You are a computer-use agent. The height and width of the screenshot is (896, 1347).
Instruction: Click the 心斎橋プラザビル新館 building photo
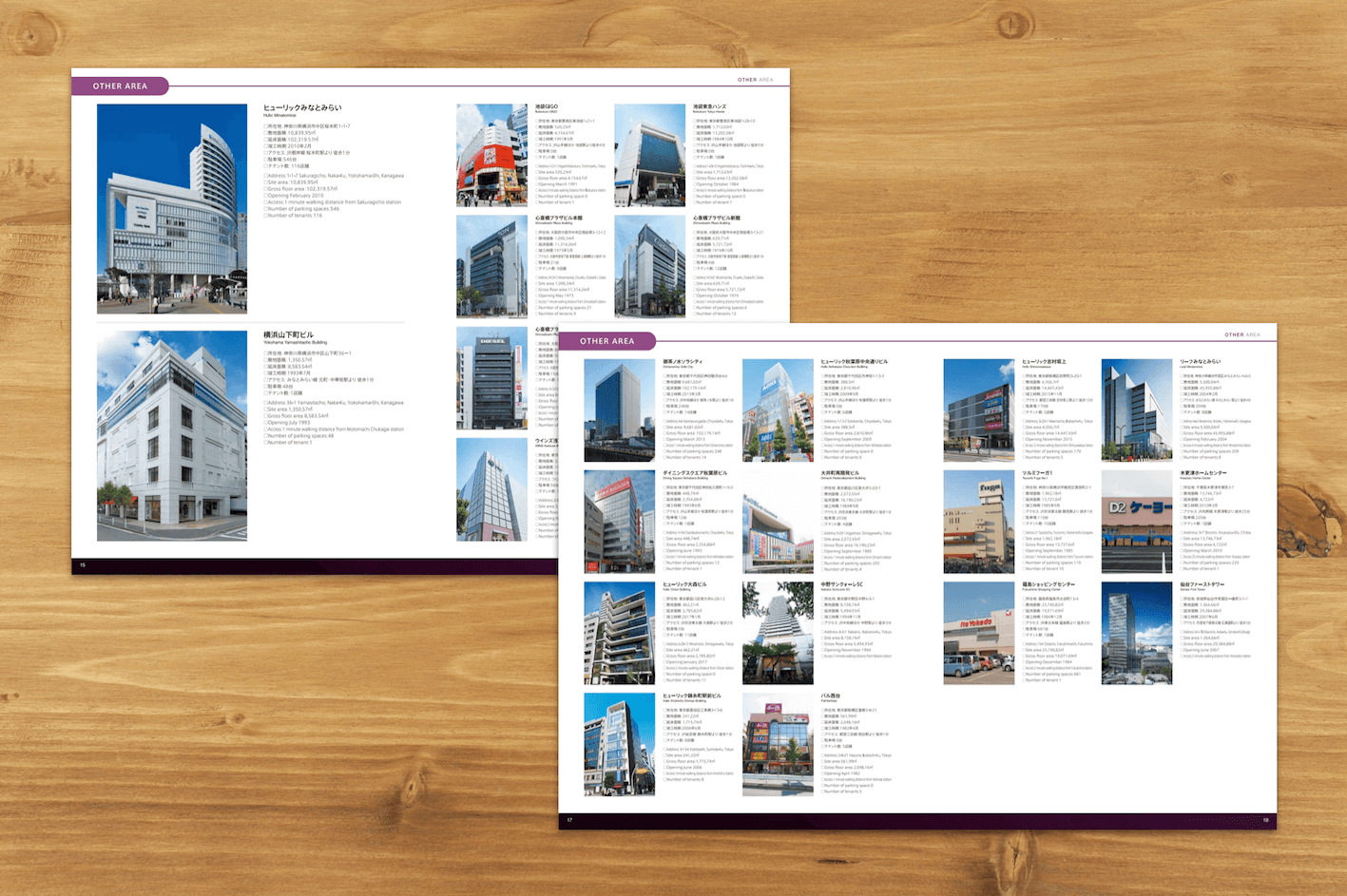pos(649,266)
